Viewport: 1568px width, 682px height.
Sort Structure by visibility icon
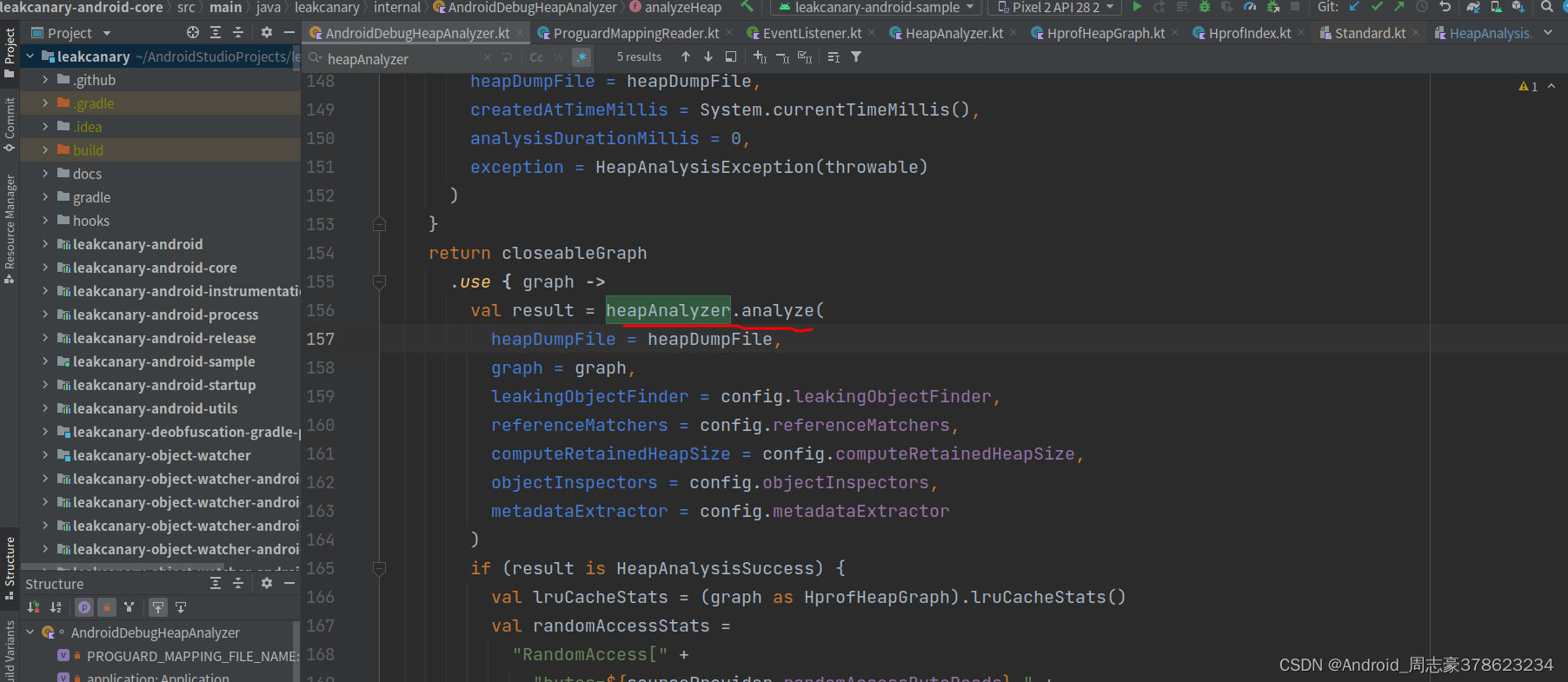[34, 607]
